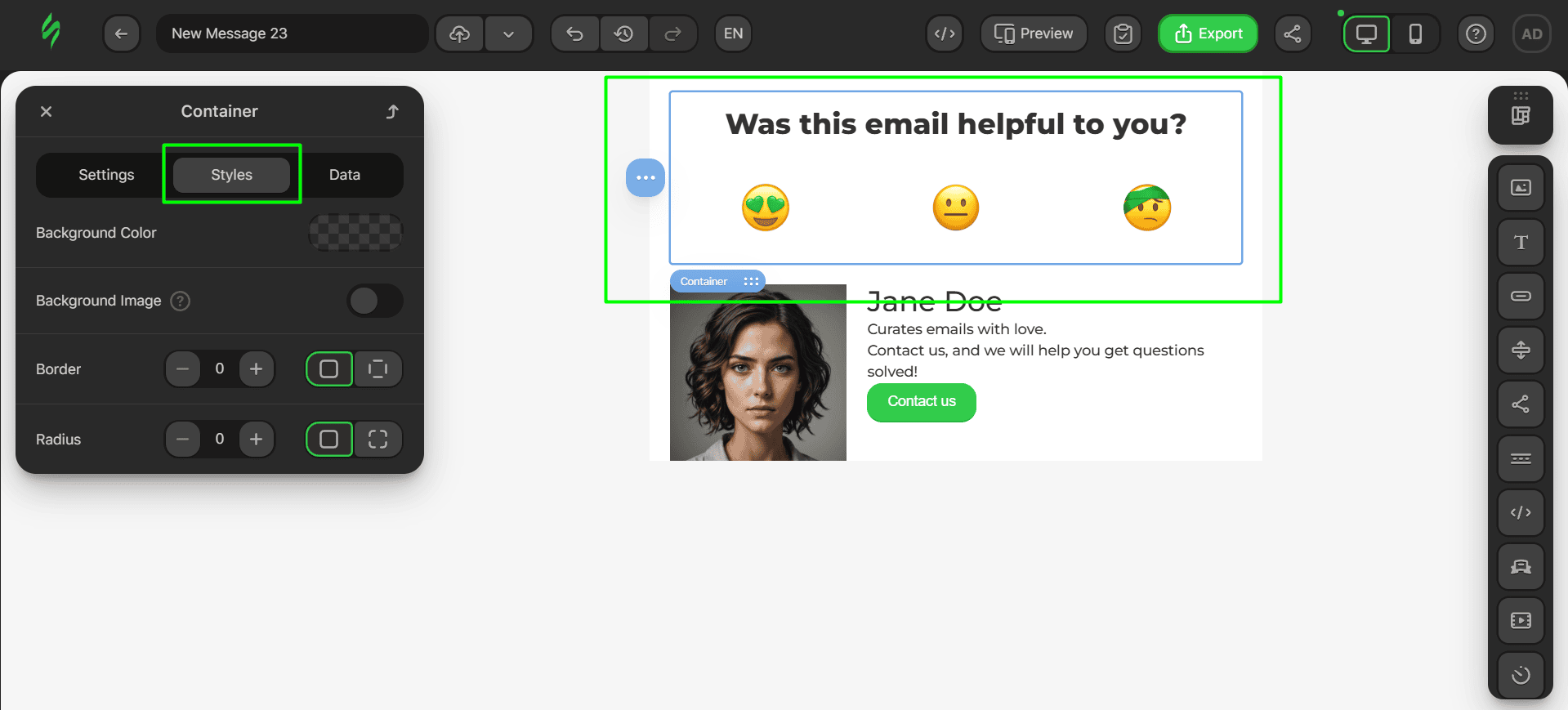This screenshot has height=710, width=1568.
Task: Add an image block from right sidebar
Action: pyautogui.click(x=1521, y=188)
